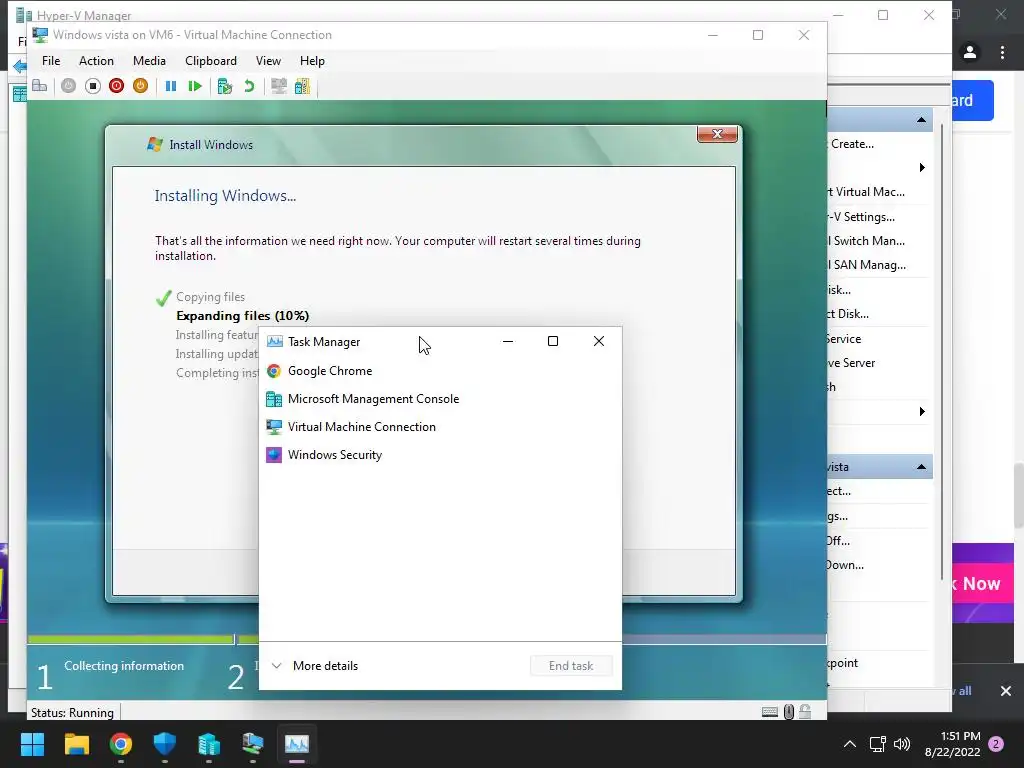The image size is (1024, 768).
Task: Click the Google Chrome icon in task list
Action: coord(274,371)
